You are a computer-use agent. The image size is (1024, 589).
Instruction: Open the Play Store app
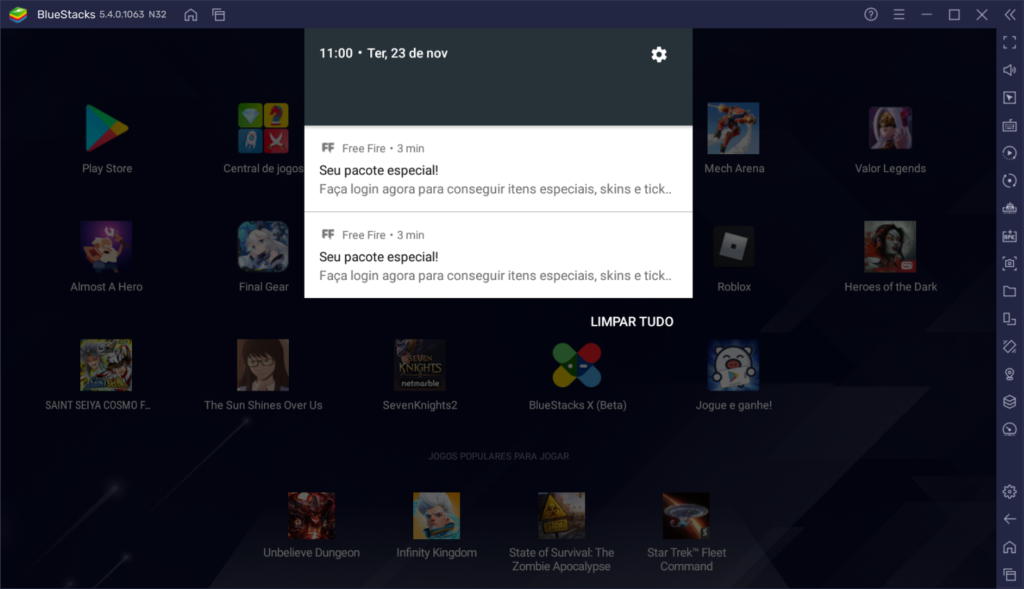point(106,129)
